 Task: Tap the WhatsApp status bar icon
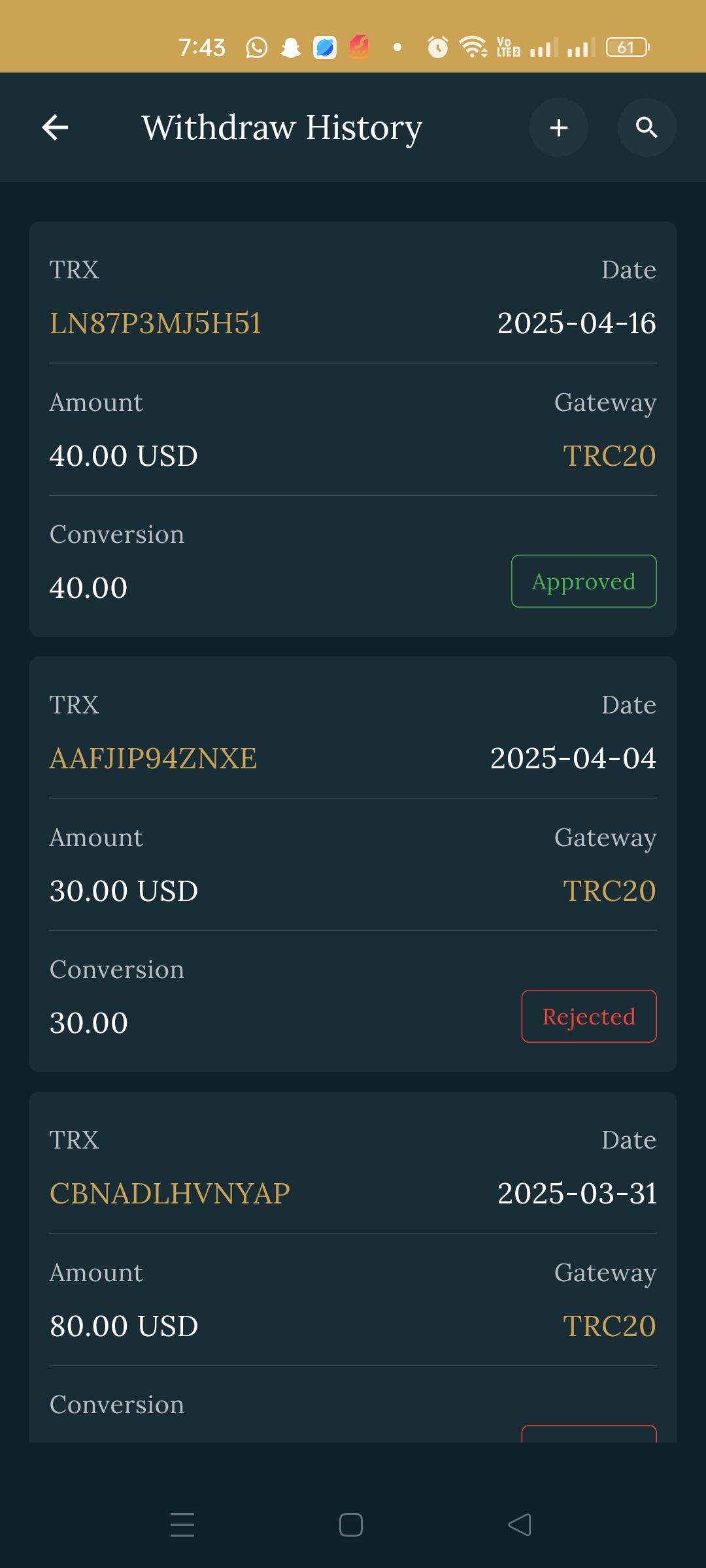pyautogui.click(x=256, y=48)
